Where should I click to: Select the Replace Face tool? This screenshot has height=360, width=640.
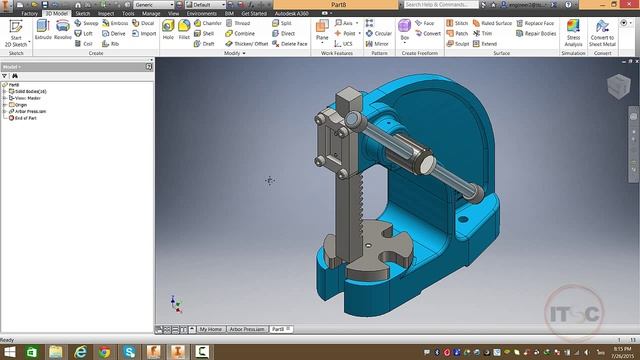[x=536, y=23]
